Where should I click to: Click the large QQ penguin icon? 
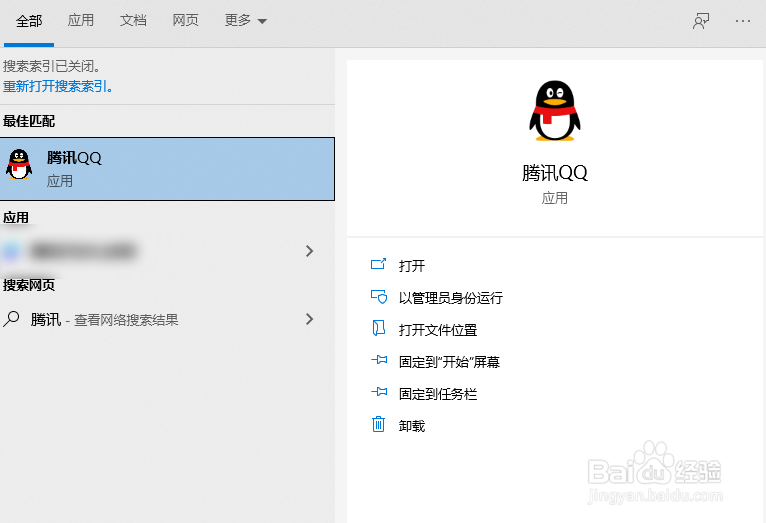554,111
